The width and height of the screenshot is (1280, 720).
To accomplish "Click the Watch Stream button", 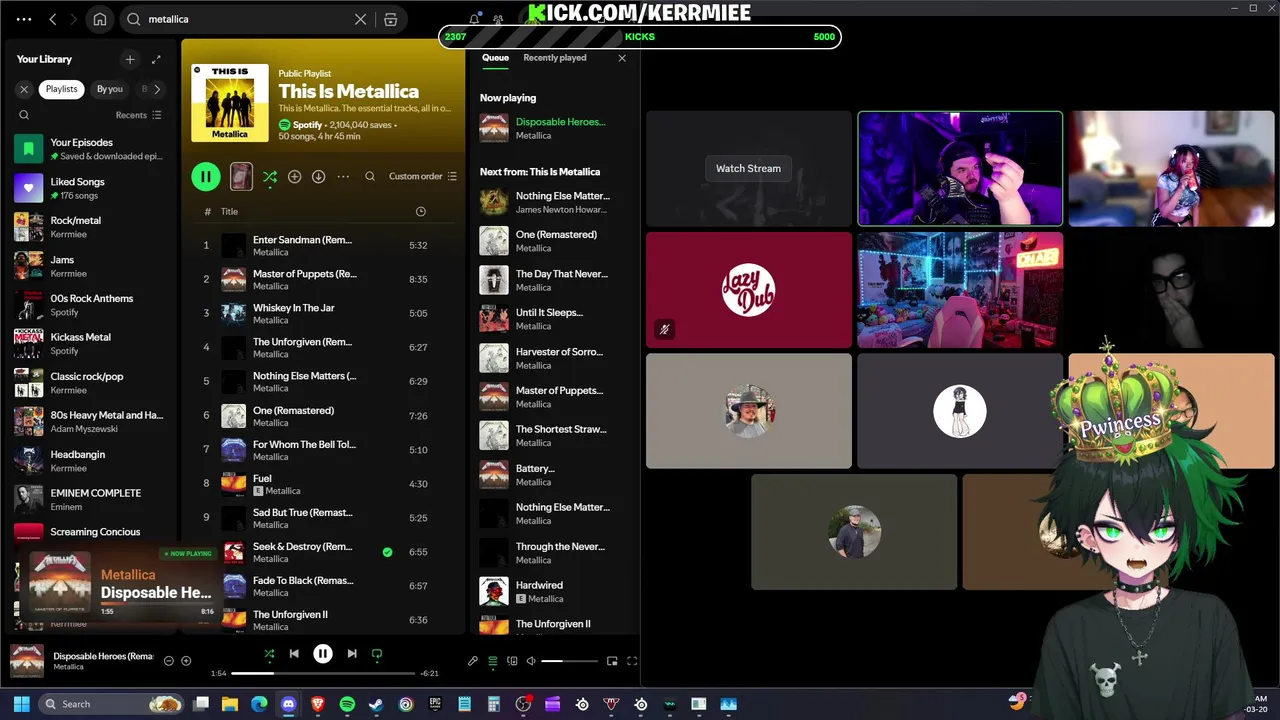I will 748,168.
